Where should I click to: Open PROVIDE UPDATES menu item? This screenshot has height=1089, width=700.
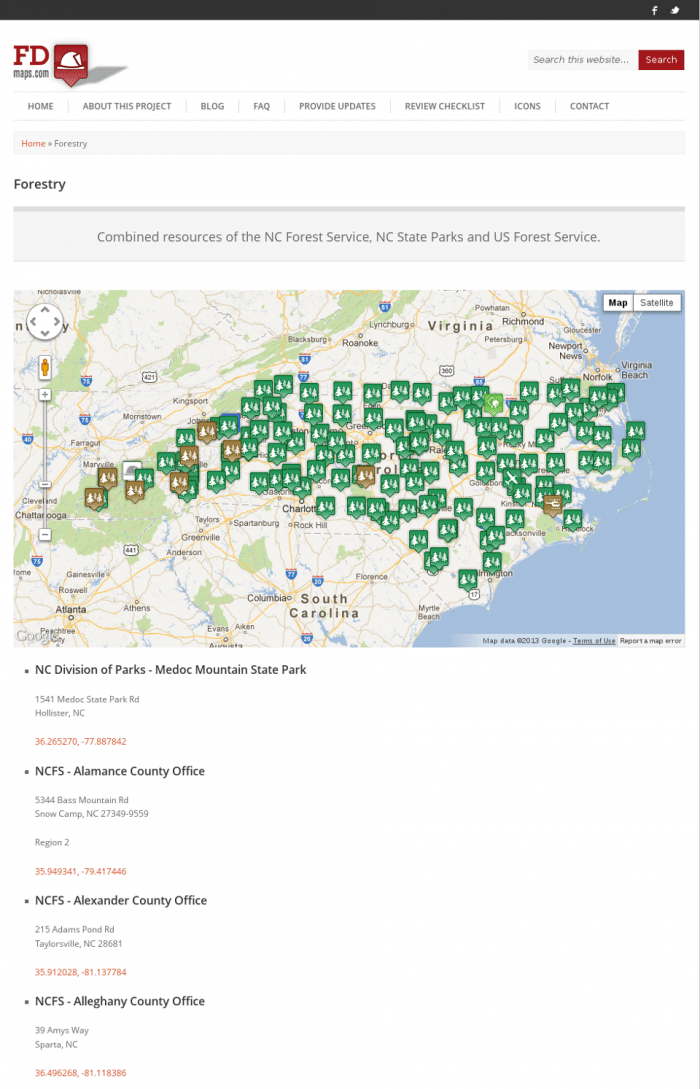pos(337,106)
